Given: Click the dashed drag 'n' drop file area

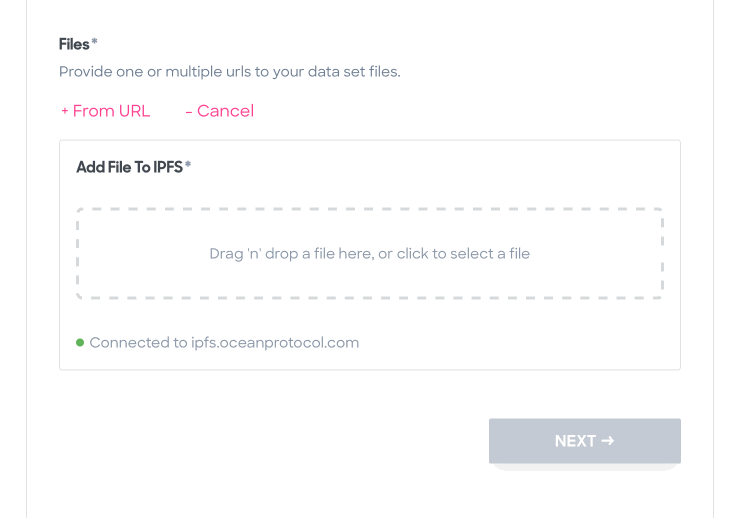Looking at the screenshot, I should (370, 253).
